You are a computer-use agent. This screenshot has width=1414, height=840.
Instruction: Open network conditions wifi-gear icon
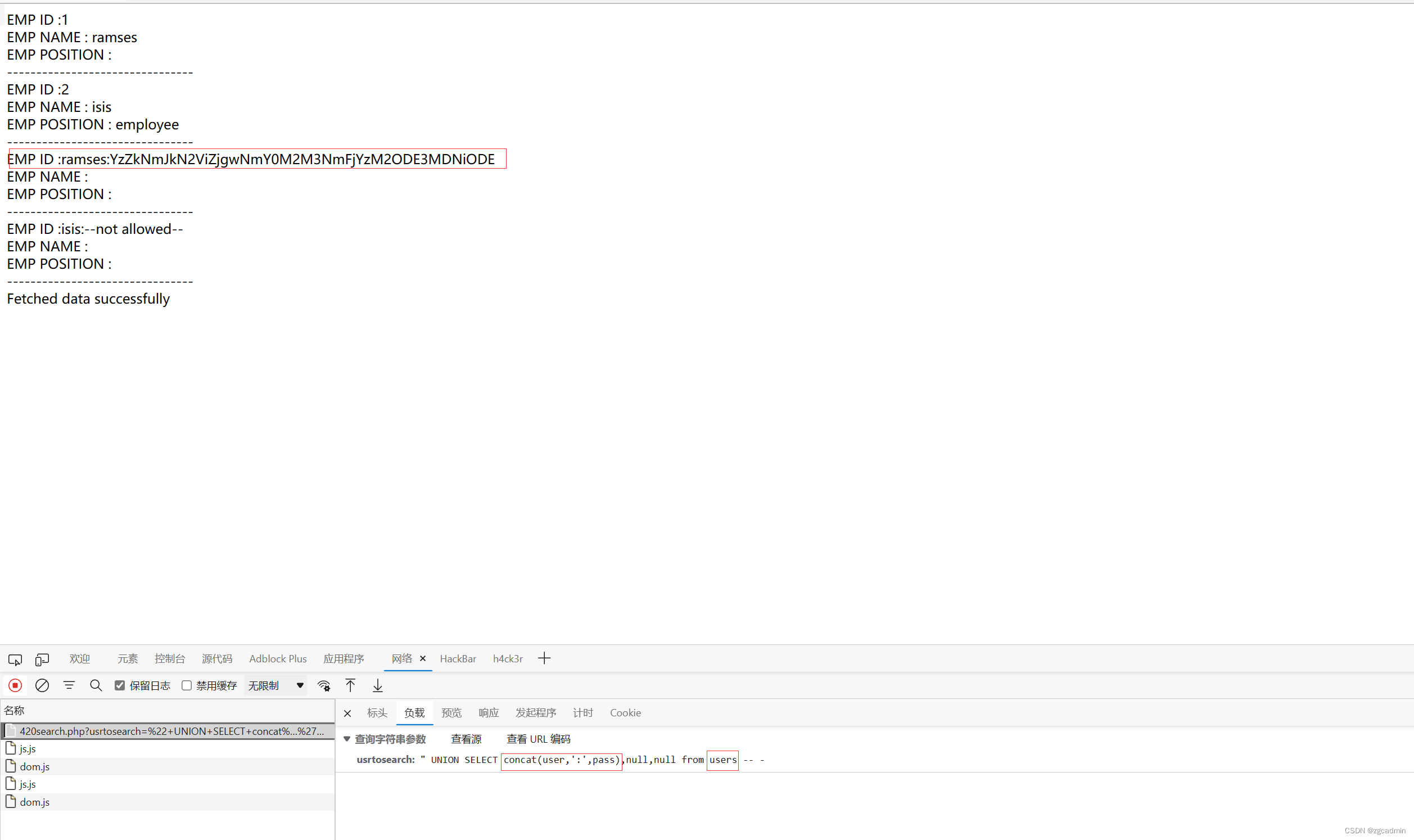pyautogui.click(x=324, y=685)
